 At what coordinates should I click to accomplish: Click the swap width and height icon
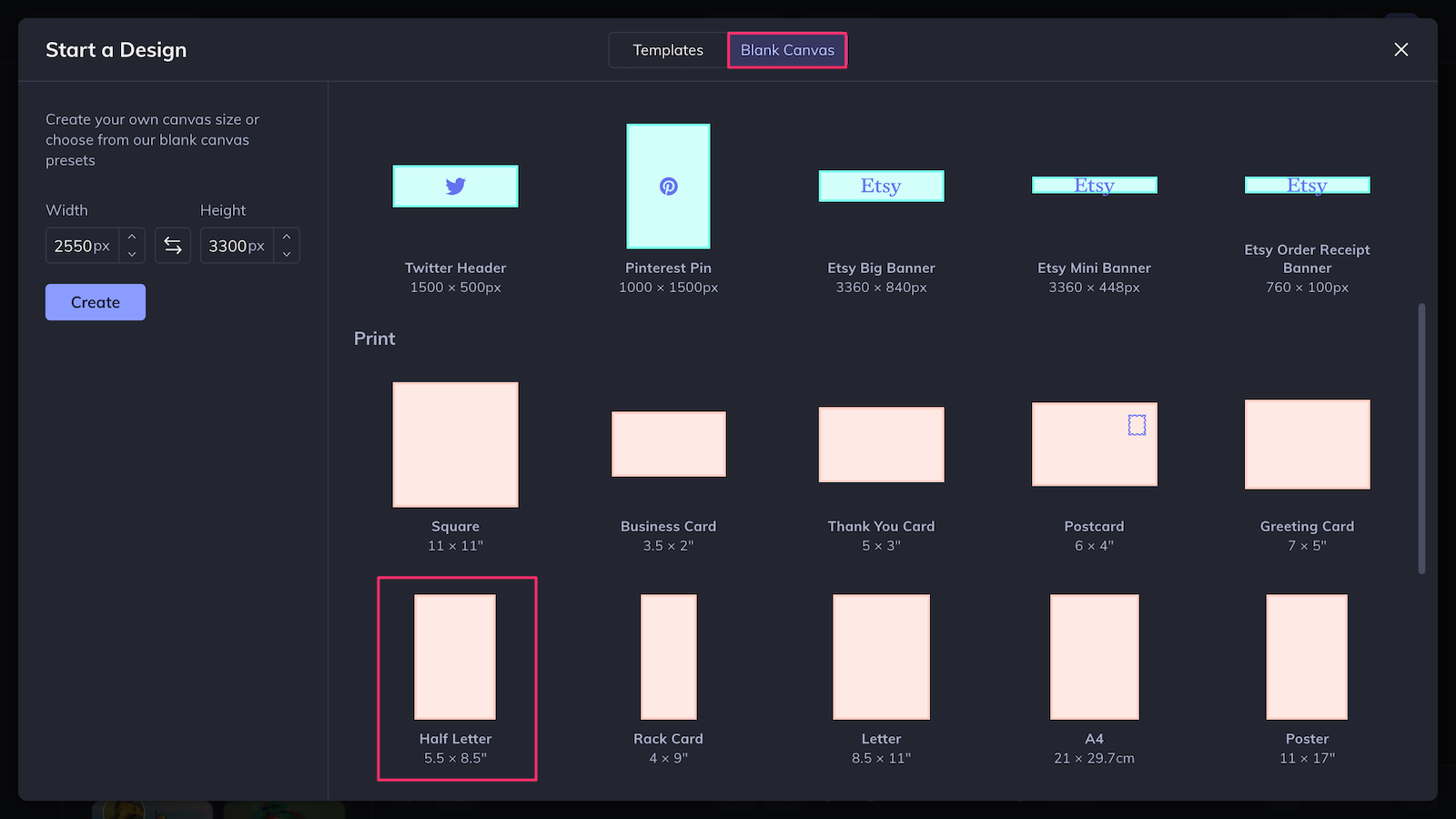click(x=172, y=245)
